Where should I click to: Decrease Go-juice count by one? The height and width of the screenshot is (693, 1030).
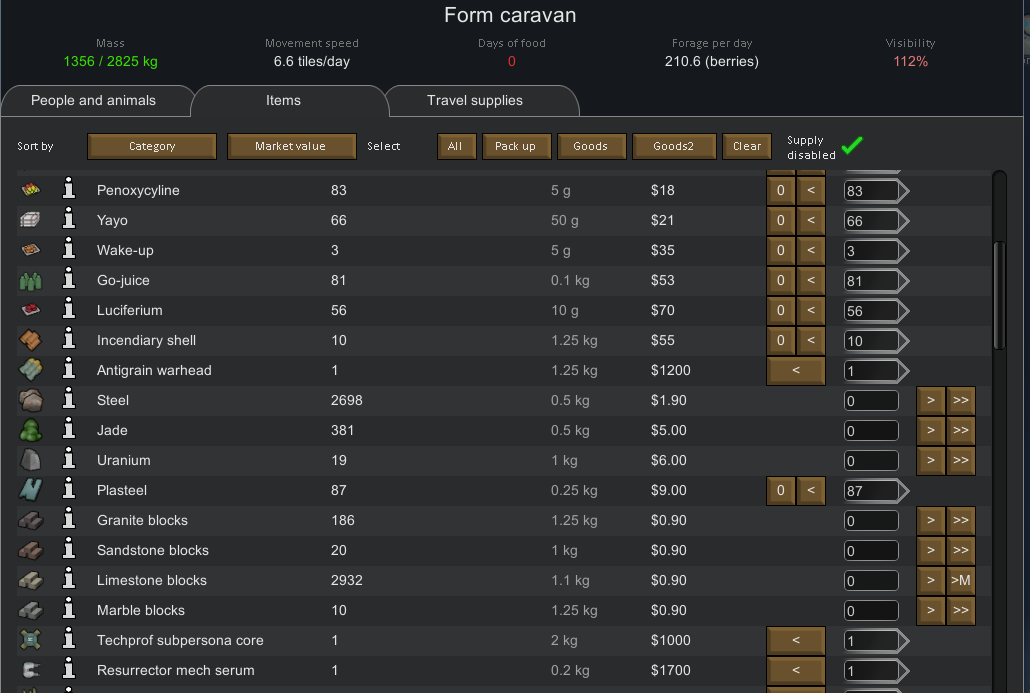[x=811, y=280]
